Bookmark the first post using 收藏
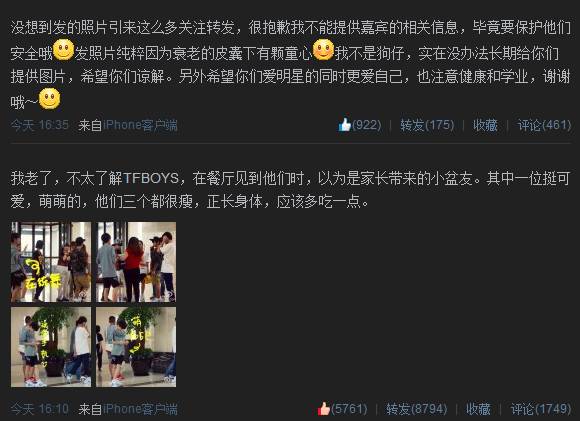Image resolution: width=580 pixels, height=421 pixels. [x=485, y=125]
